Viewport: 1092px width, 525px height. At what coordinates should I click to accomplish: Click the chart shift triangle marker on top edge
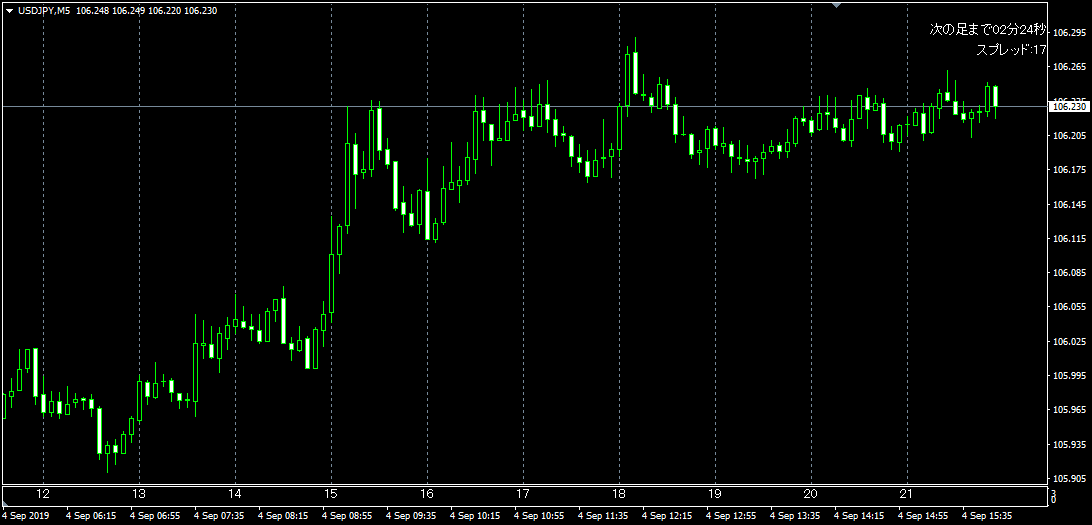838,5
